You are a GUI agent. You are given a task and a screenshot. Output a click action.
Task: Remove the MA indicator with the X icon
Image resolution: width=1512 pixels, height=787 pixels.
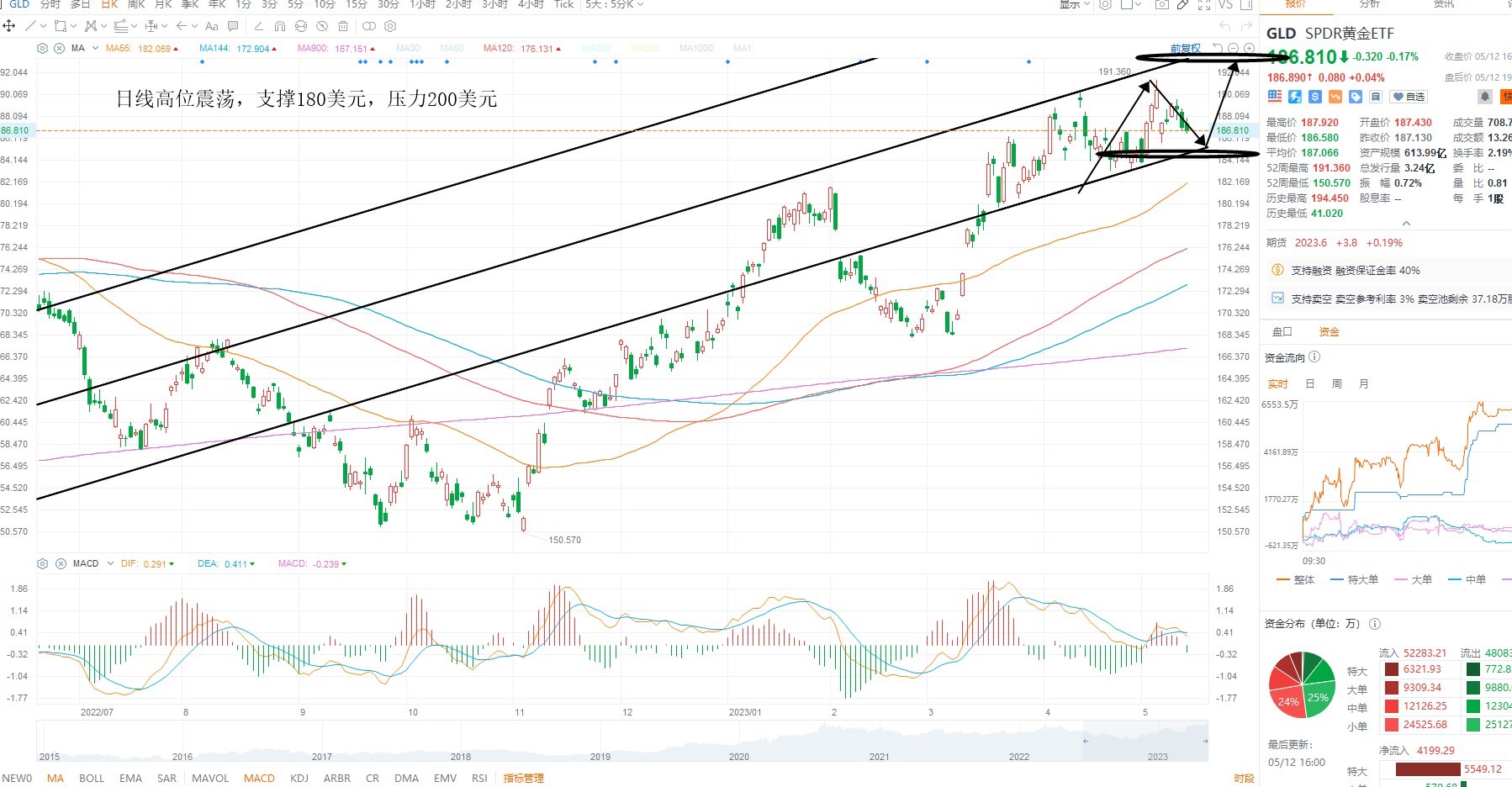[59, 49]
